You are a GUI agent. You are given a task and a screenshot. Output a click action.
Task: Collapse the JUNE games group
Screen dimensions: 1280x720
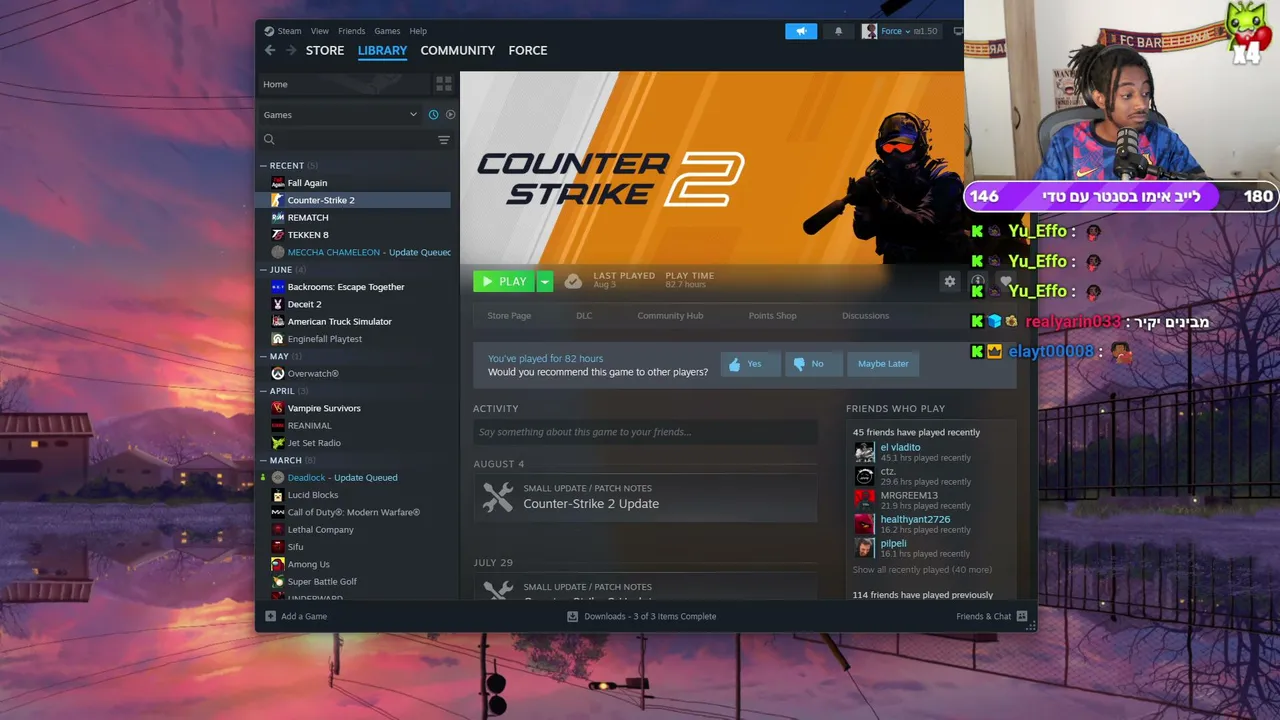pos(264,270)
